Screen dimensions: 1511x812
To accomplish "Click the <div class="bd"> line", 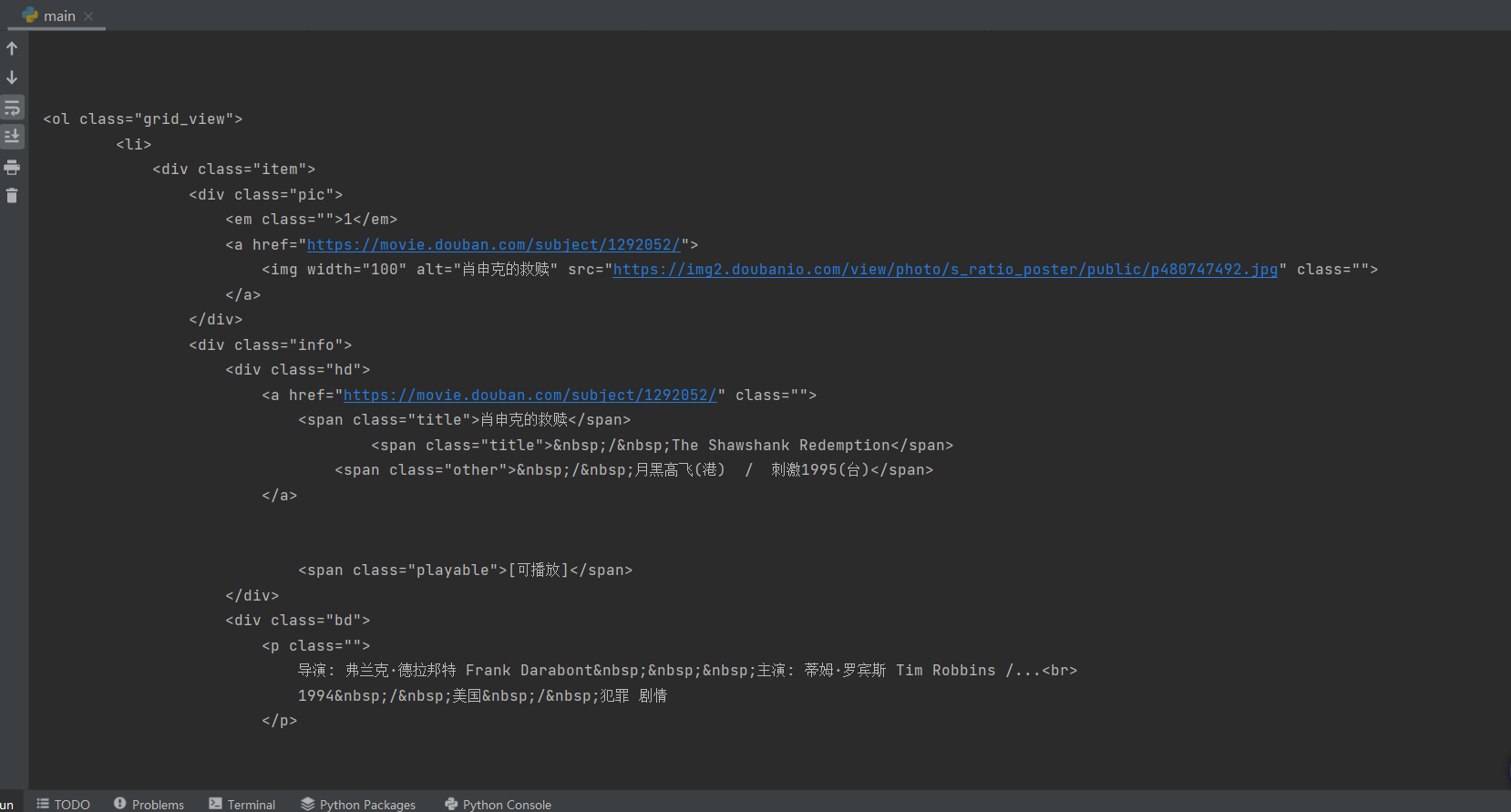I will coord(298,621).
